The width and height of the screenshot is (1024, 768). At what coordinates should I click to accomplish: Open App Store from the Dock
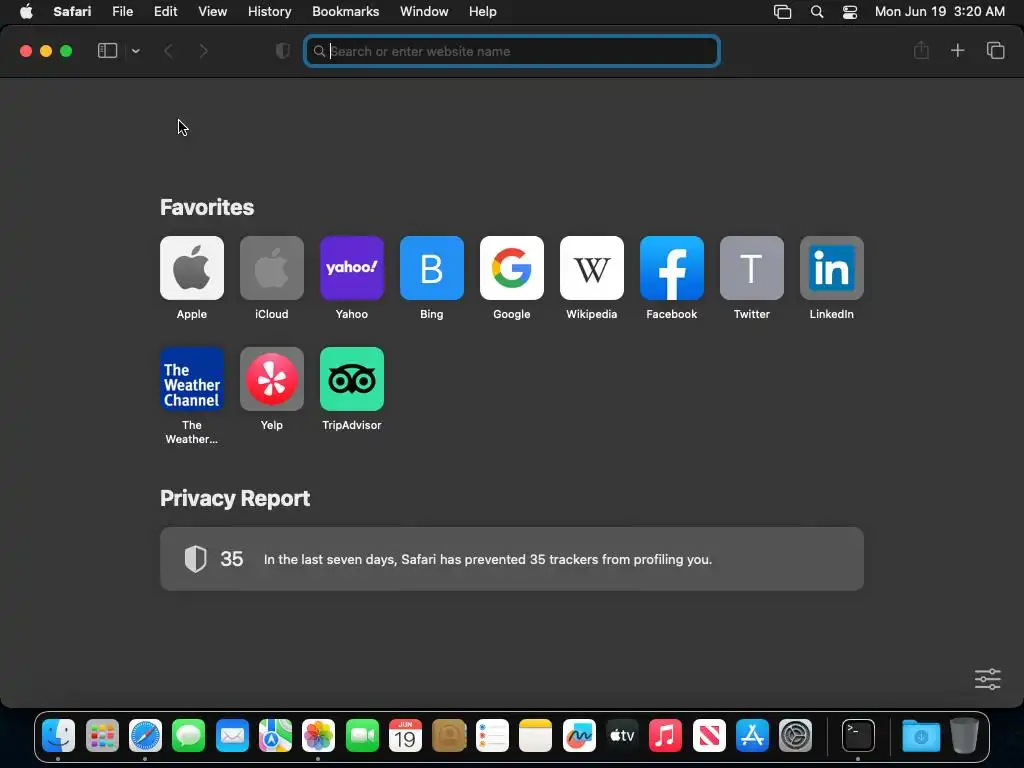[x=752, y=736]
